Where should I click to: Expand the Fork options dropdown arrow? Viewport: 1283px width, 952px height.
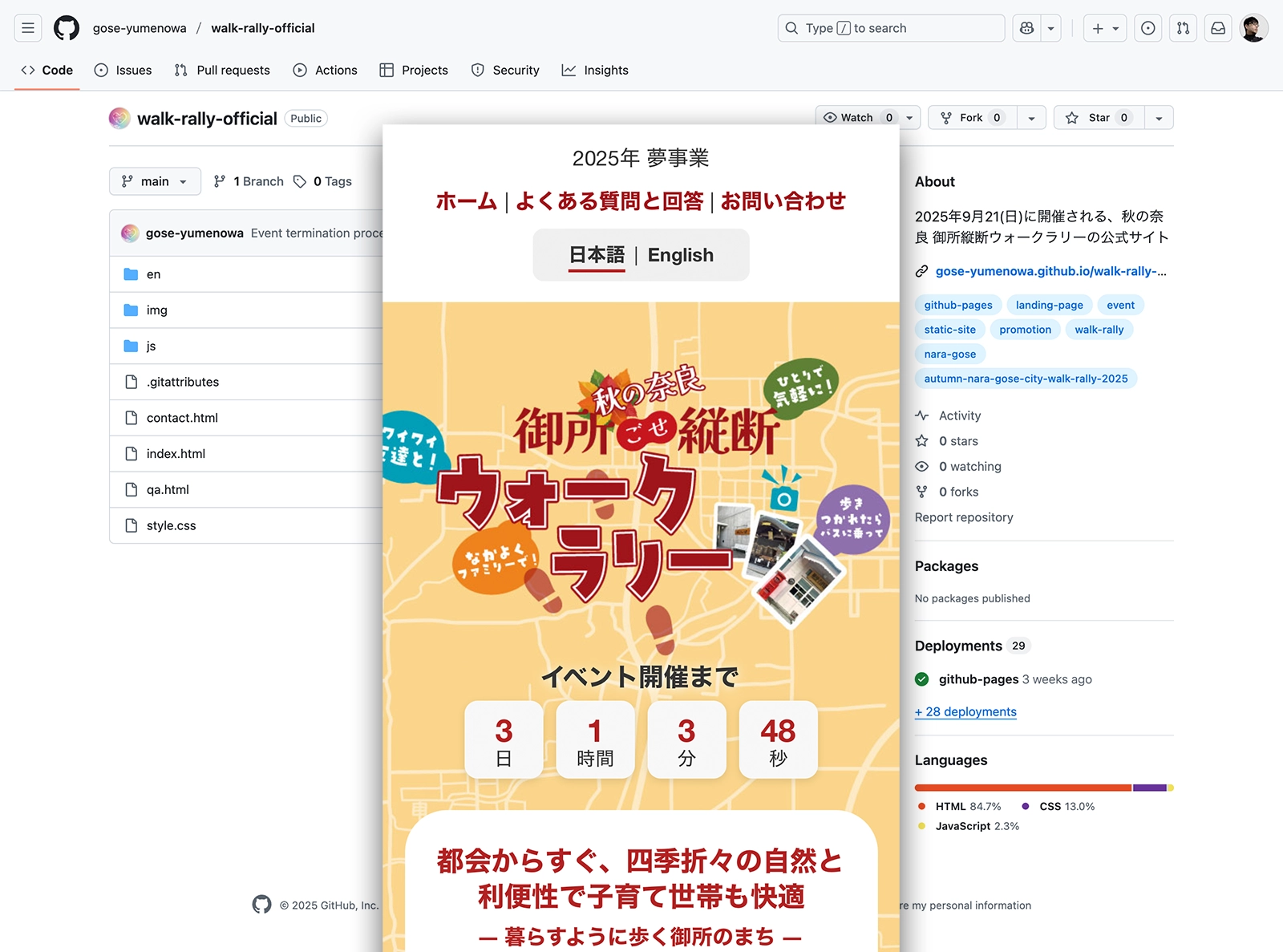pos(1031,118)
